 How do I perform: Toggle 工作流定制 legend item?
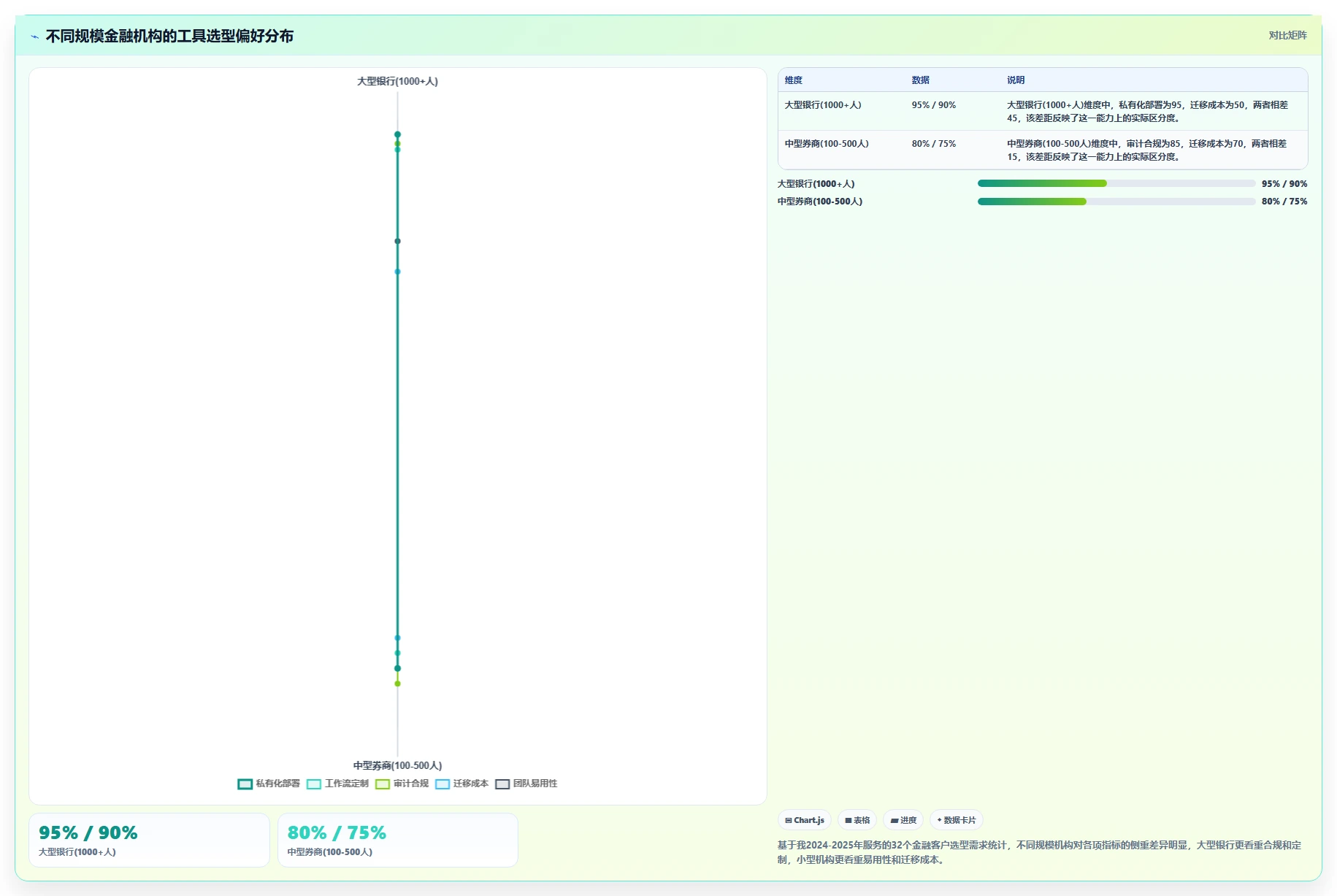337,784
